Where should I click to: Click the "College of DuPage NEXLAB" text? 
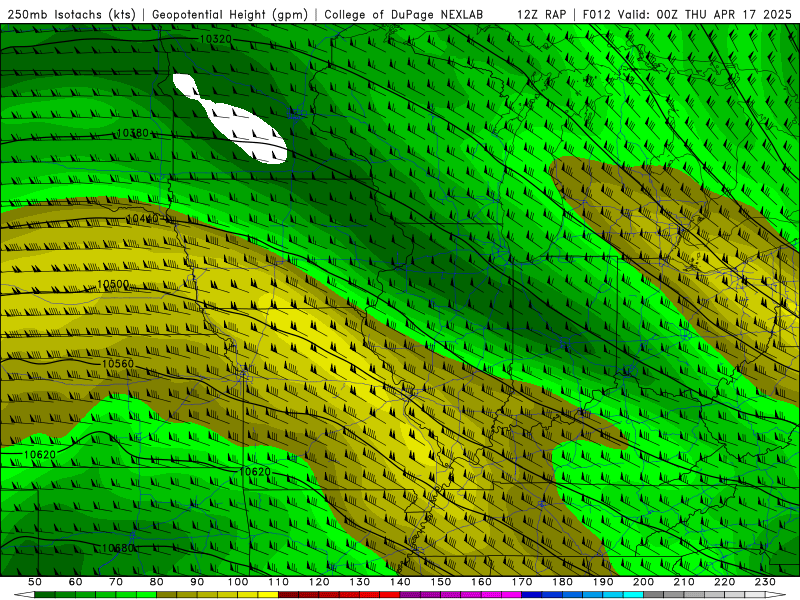click(404, 14)
